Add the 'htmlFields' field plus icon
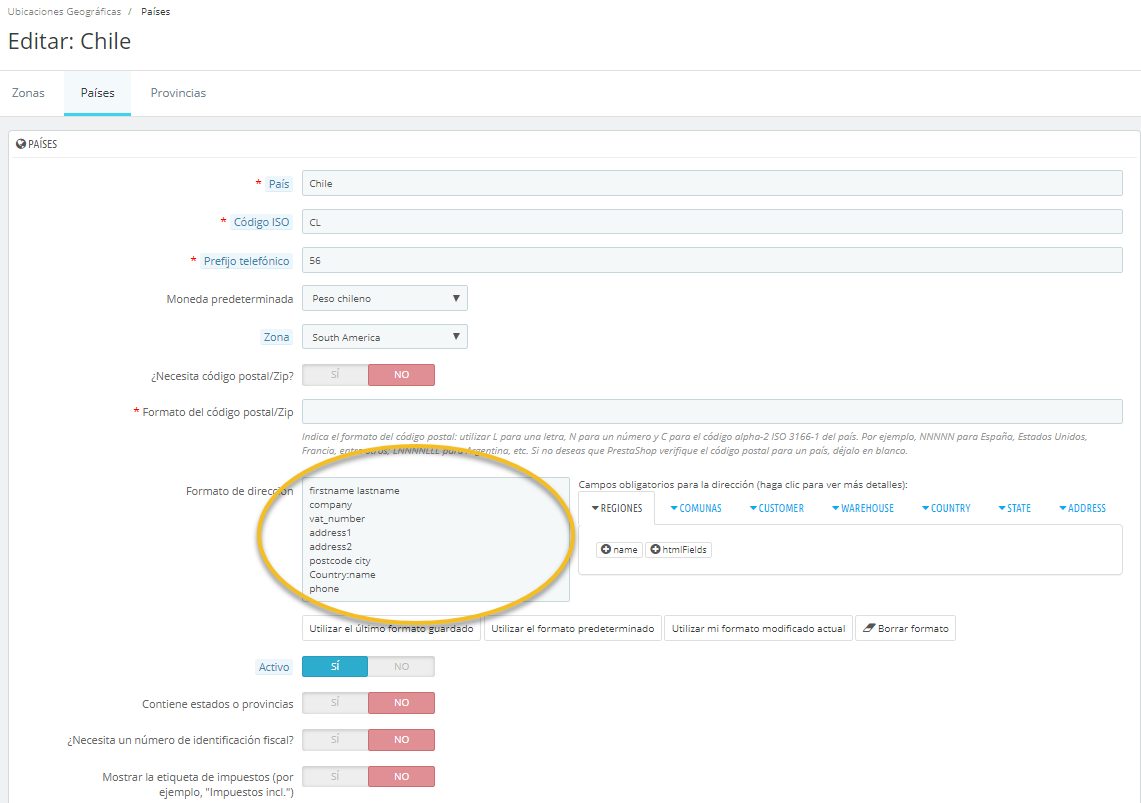The width and height of the screenshot is (1141, 803). coord(655,550)
